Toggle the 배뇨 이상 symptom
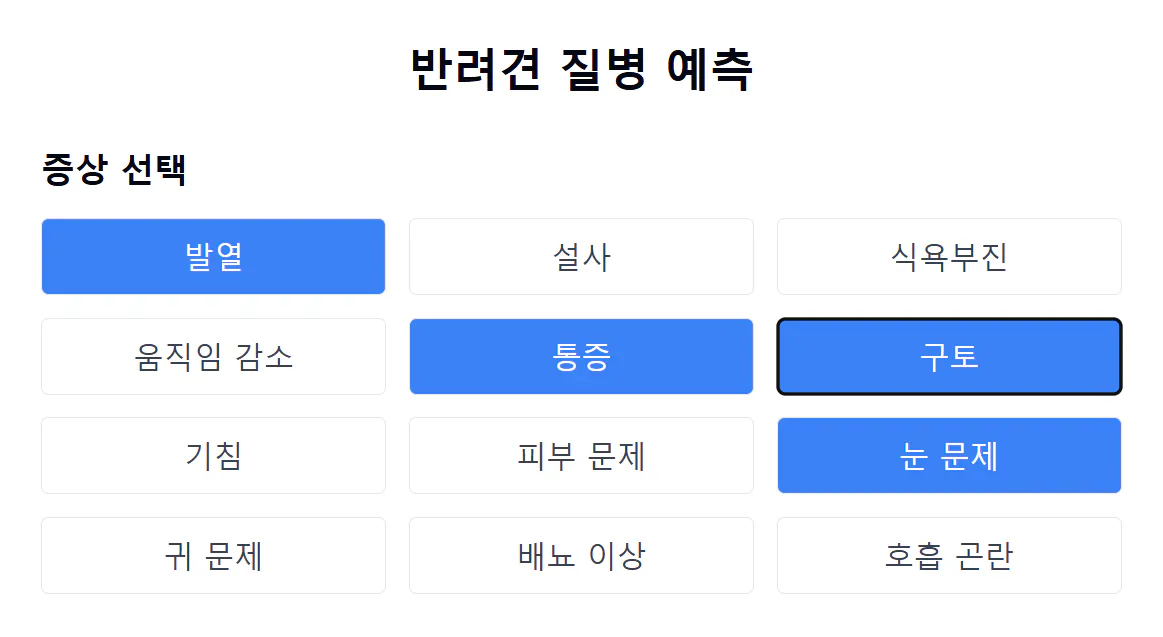This screenshot has height=637, width=1163. coord(581,556)
